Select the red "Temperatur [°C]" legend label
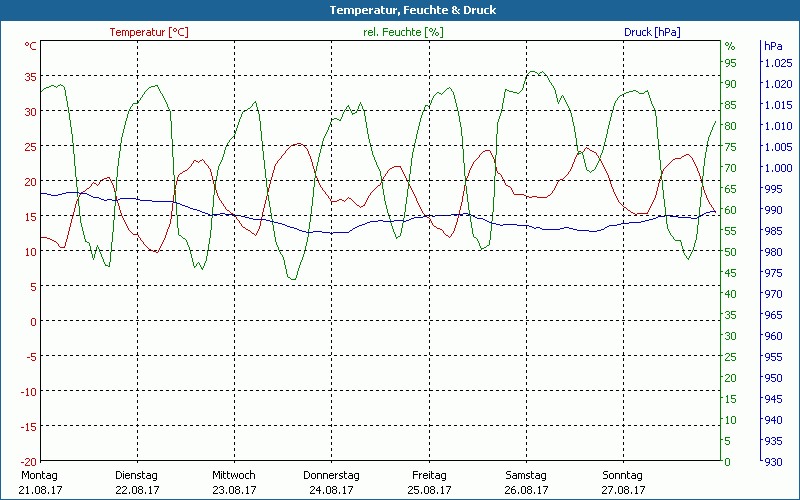The height and width of the screenshot is (500, 800). 149,32
